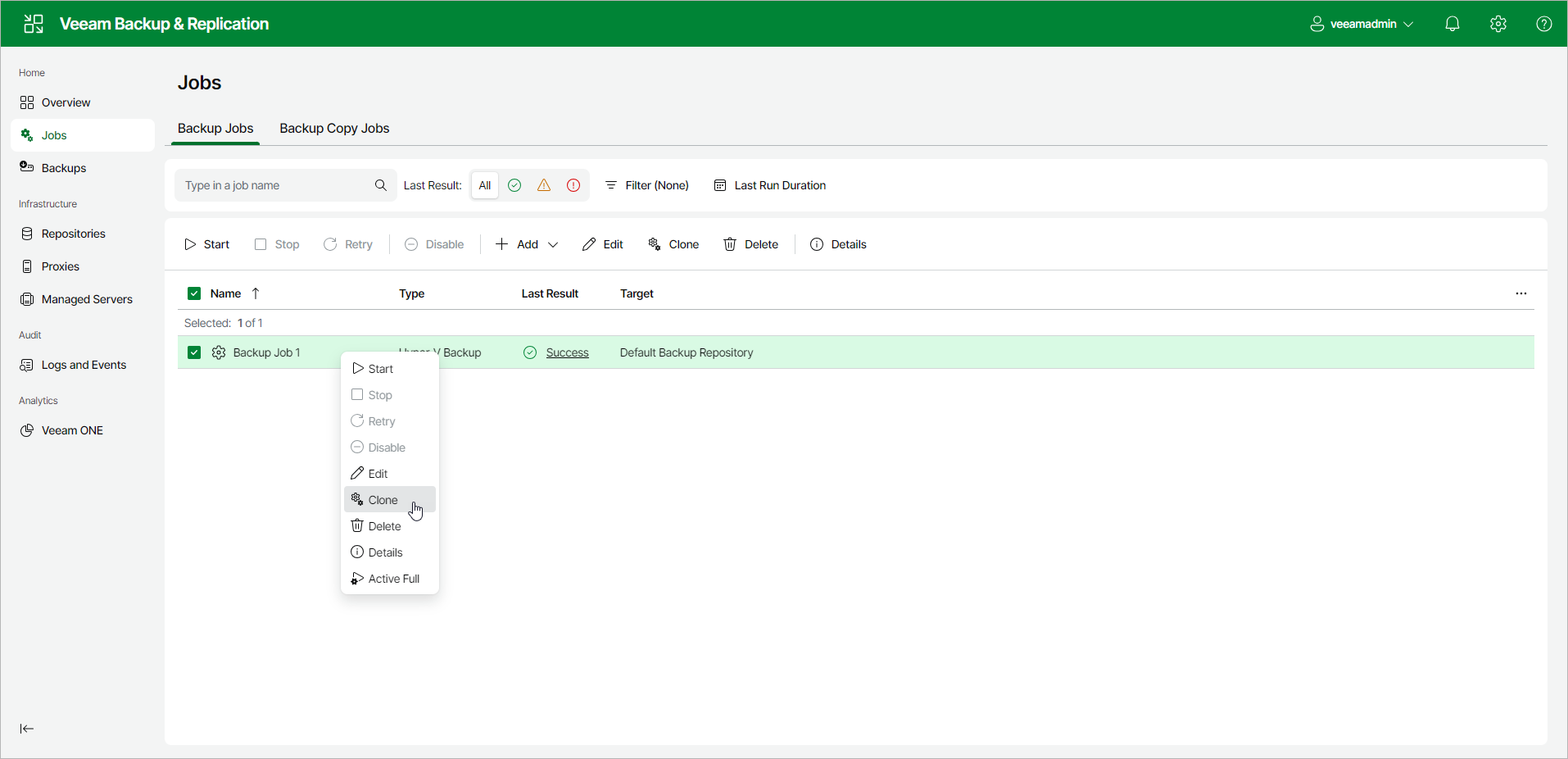Click the Backup Job 1 name
This screenshot has width=1568, height=759.
267,352
